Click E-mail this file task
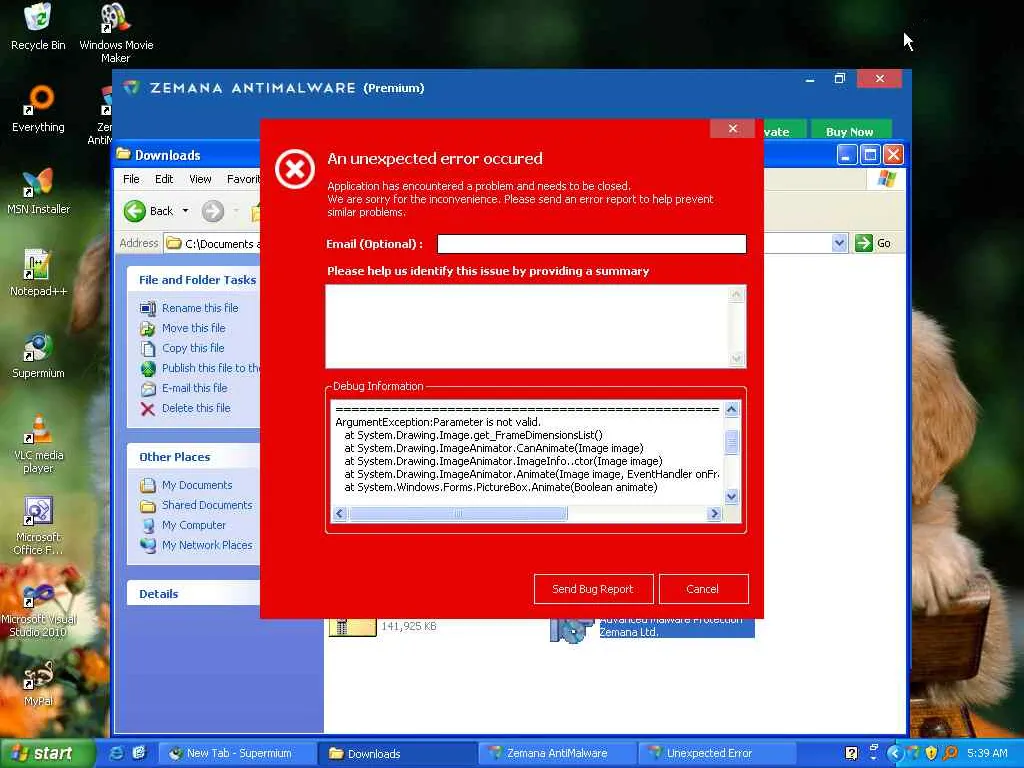This screenshot has height=768, width=1024. click(x=195, y=388)
